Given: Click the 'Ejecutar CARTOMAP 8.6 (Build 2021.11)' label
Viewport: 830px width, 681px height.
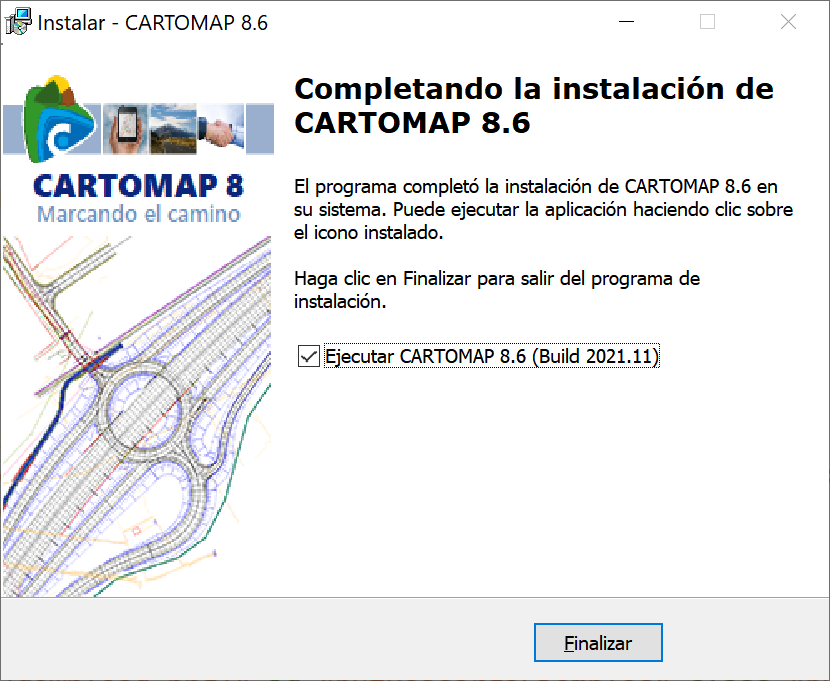Looking at the screenshot, I should tap(492, 356).
